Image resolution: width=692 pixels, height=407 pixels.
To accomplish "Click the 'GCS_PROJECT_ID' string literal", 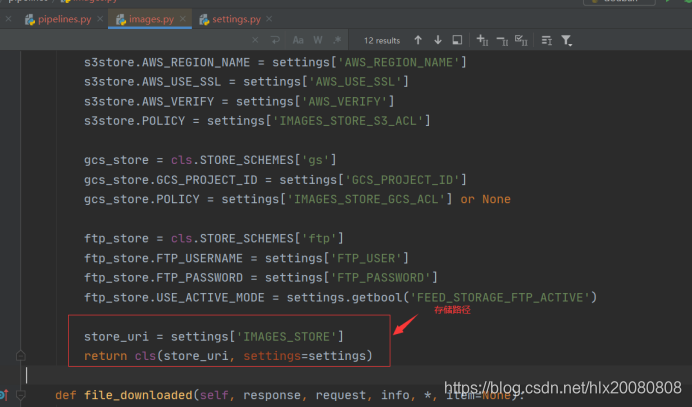I will (402, 180).
